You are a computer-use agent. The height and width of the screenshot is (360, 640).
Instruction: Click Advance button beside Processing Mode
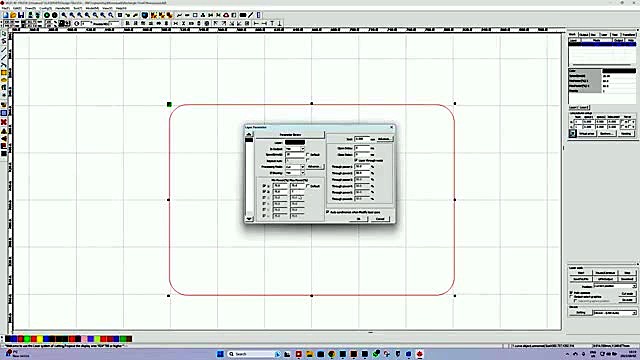(314, 167)
